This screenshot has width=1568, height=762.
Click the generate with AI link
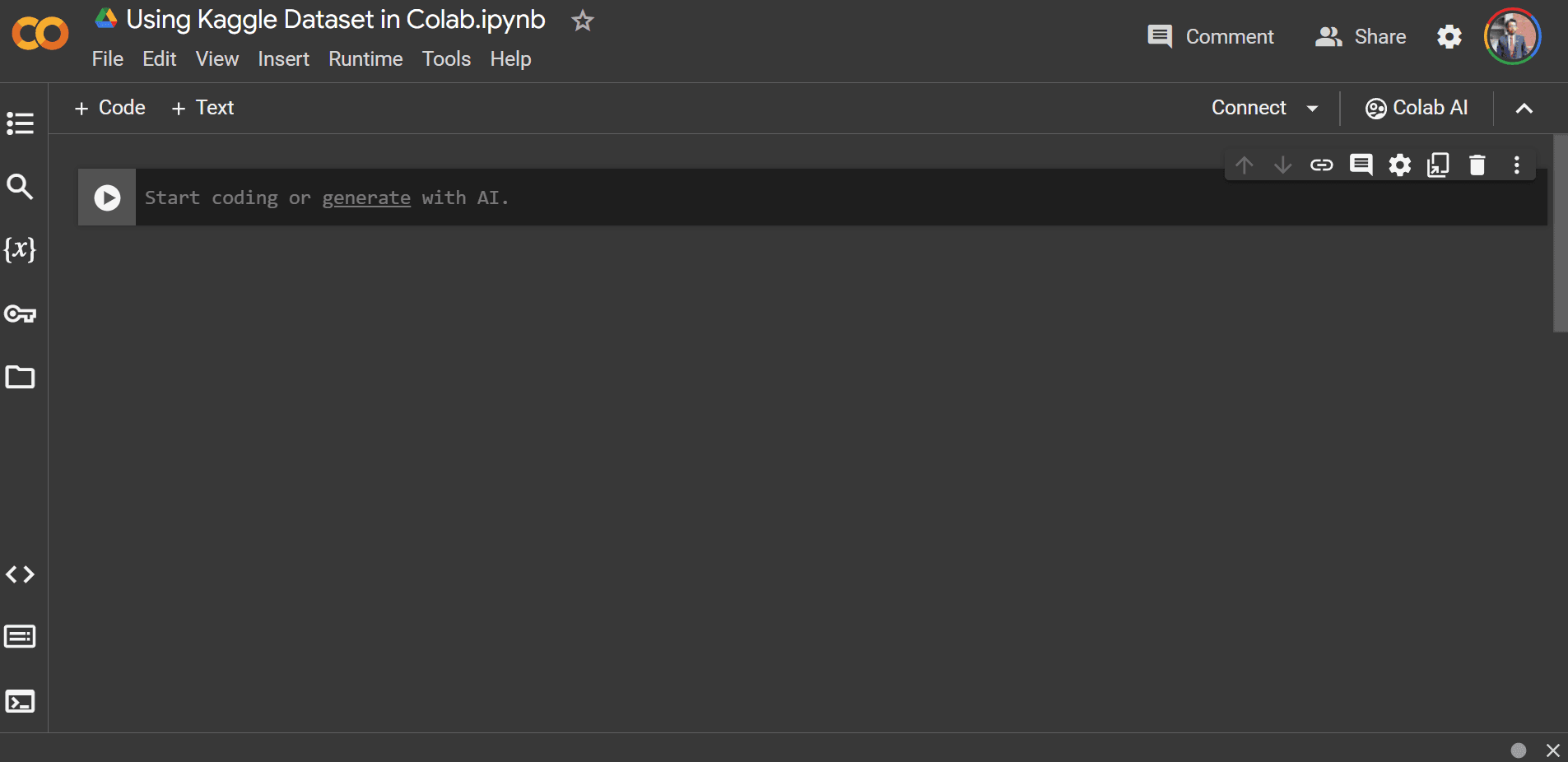(x=366, y=197)
